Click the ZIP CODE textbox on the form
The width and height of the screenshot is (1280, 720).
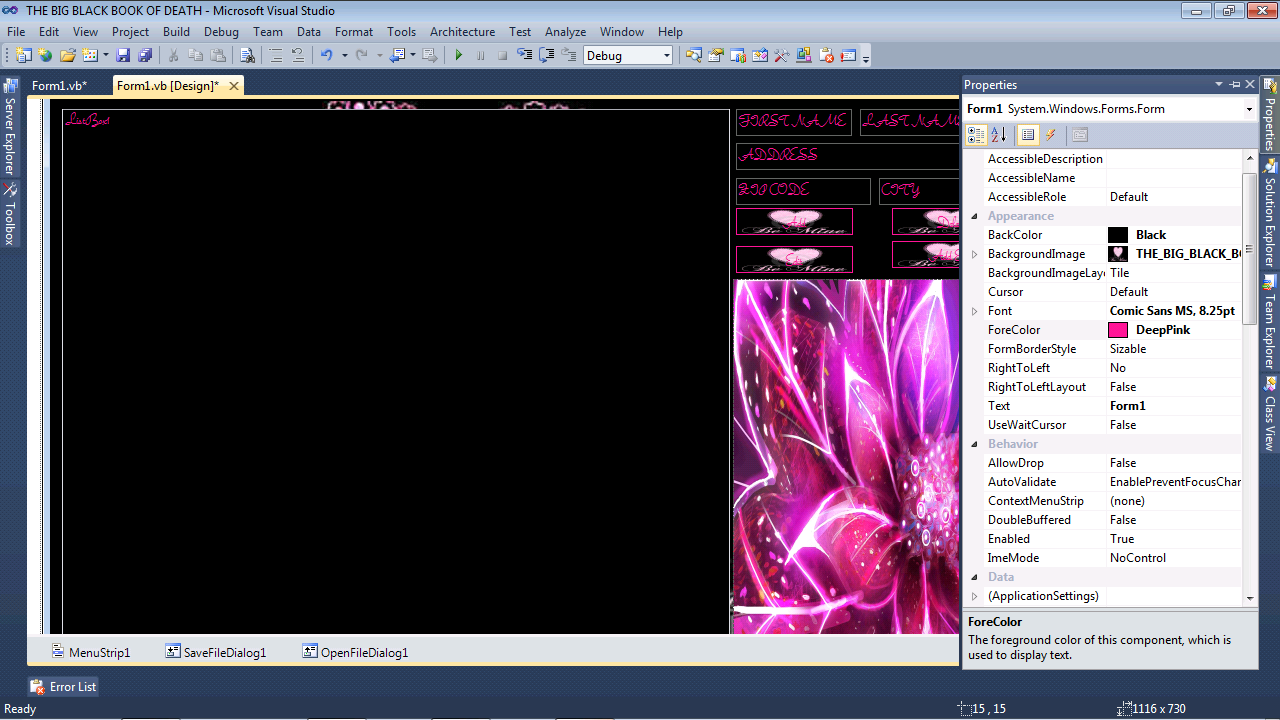coord(803,191)
